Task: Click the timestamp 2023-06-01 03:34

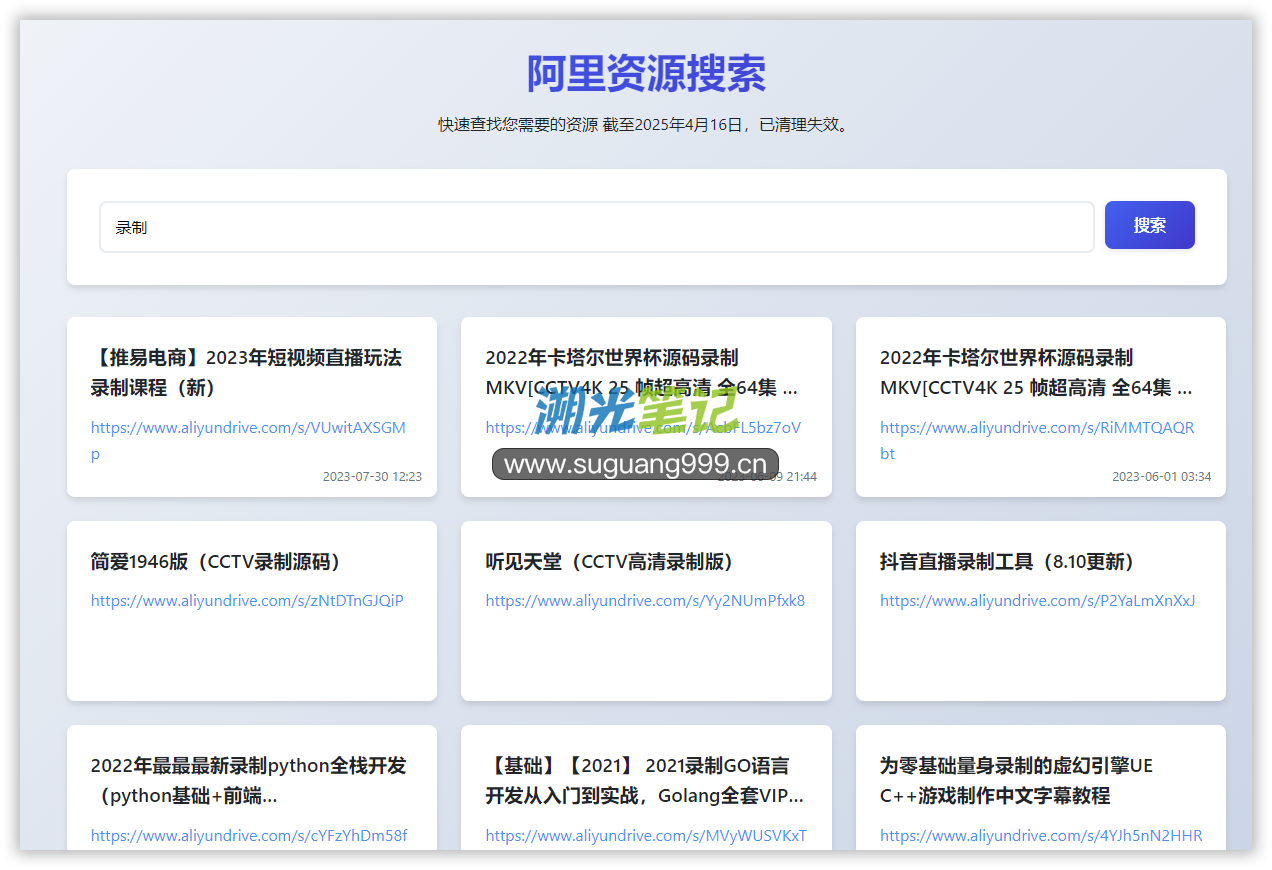Action: click(1161, 477)
